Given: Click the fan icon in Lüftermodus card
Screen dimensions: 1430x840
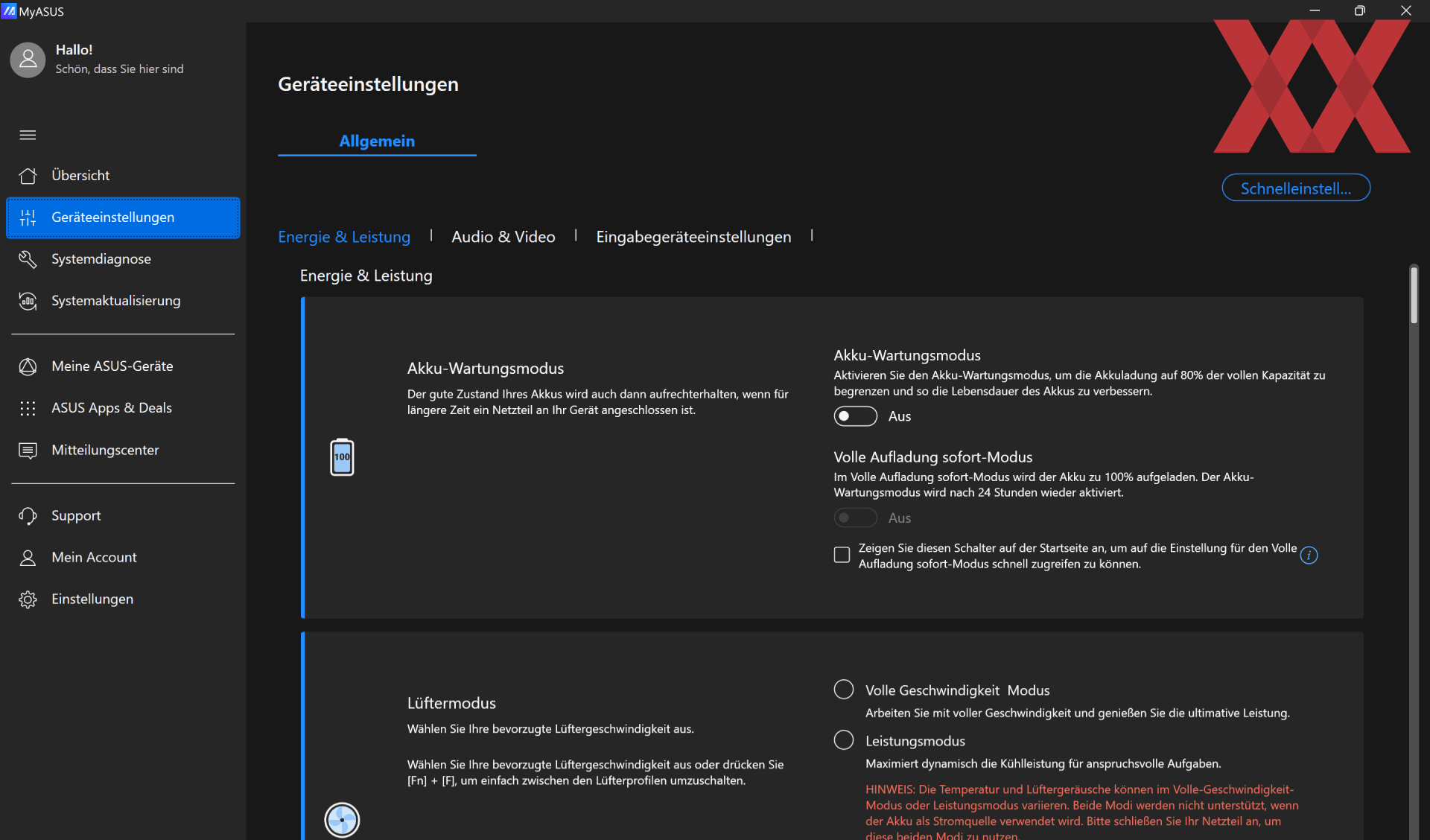Looking at the screenshot, I should (342, 820).
